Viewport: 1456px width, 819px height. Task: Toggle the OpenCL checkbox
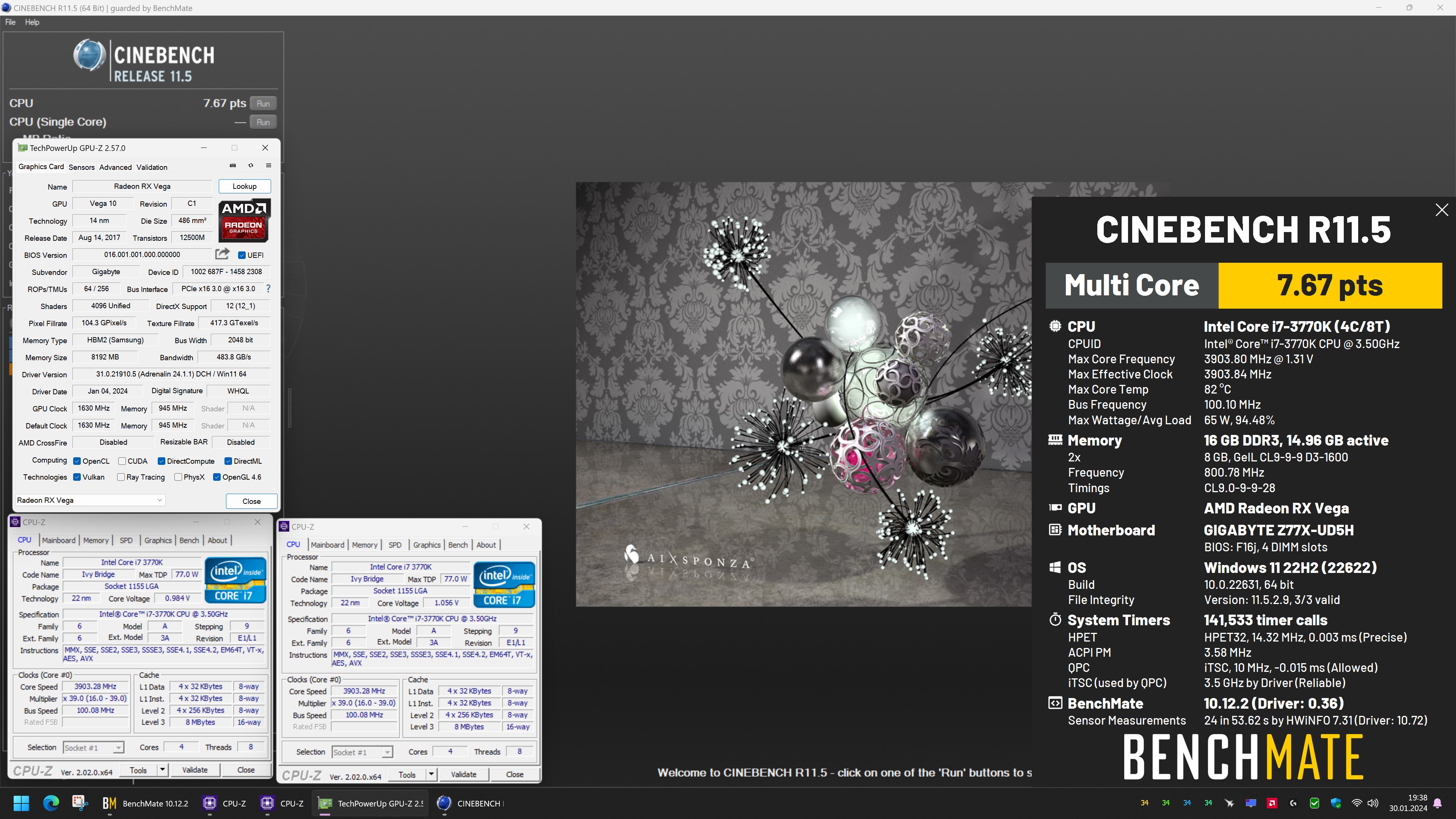[x=77, y=461]
